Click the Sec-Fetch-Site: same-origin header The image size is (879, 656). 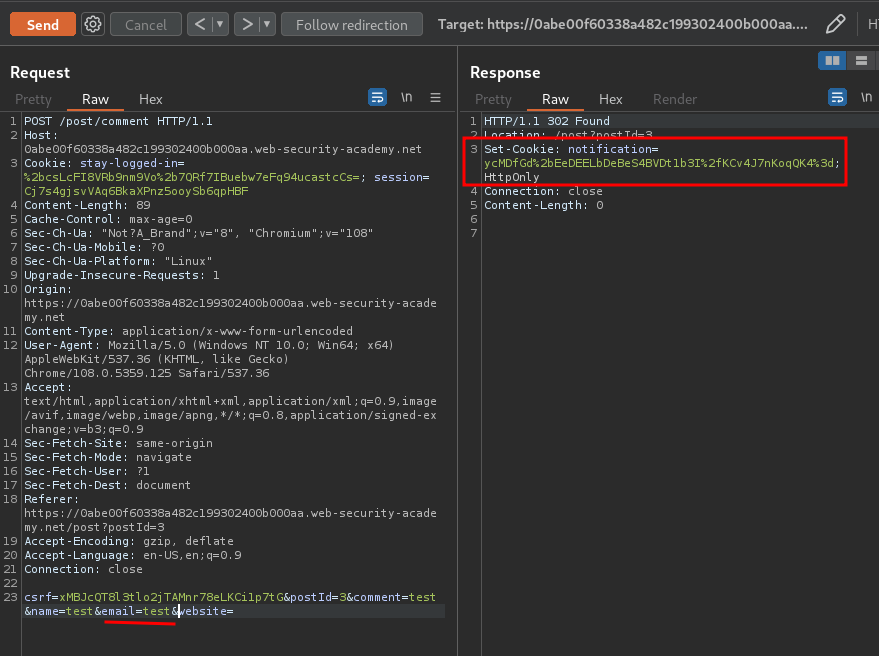click(x=118, y=444)
